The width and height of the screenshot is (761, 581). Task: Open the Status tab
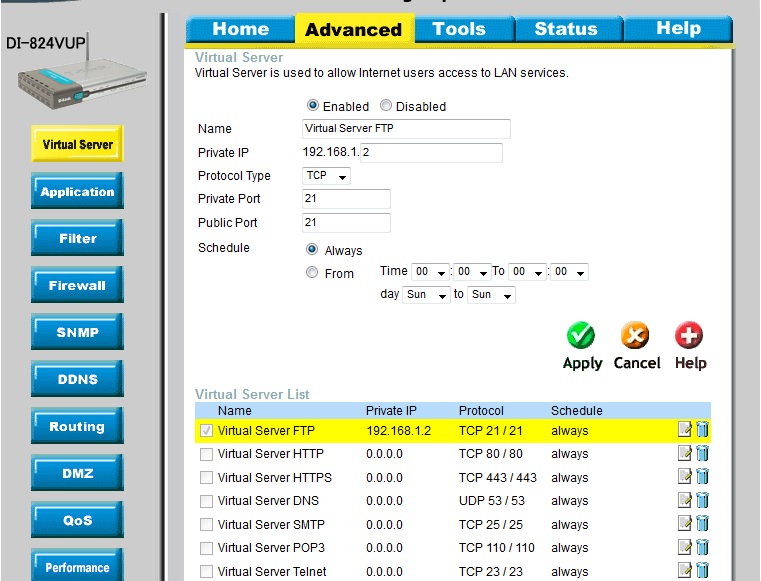(x=565, y=29)
